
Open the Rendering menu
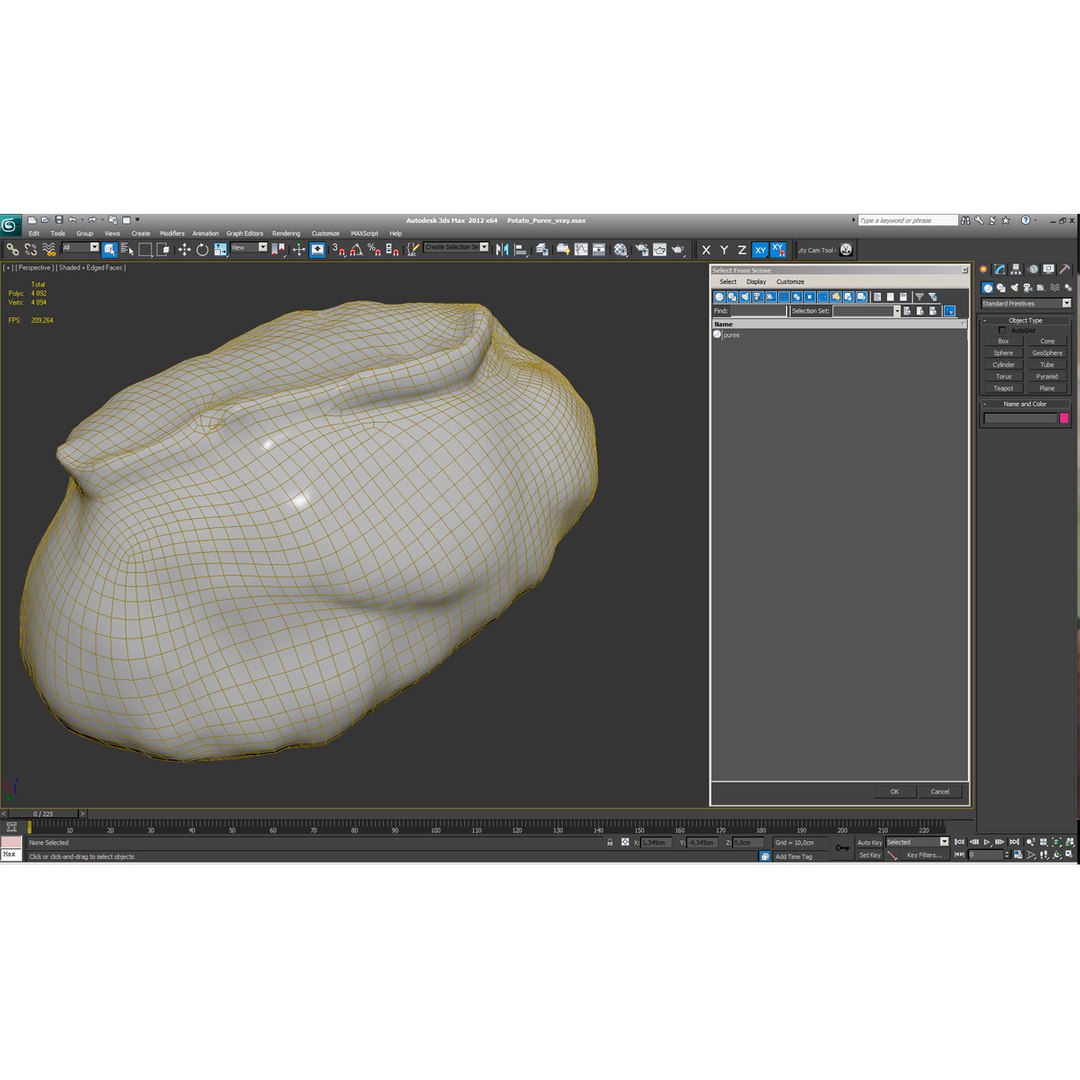click(x=286, y=233)
